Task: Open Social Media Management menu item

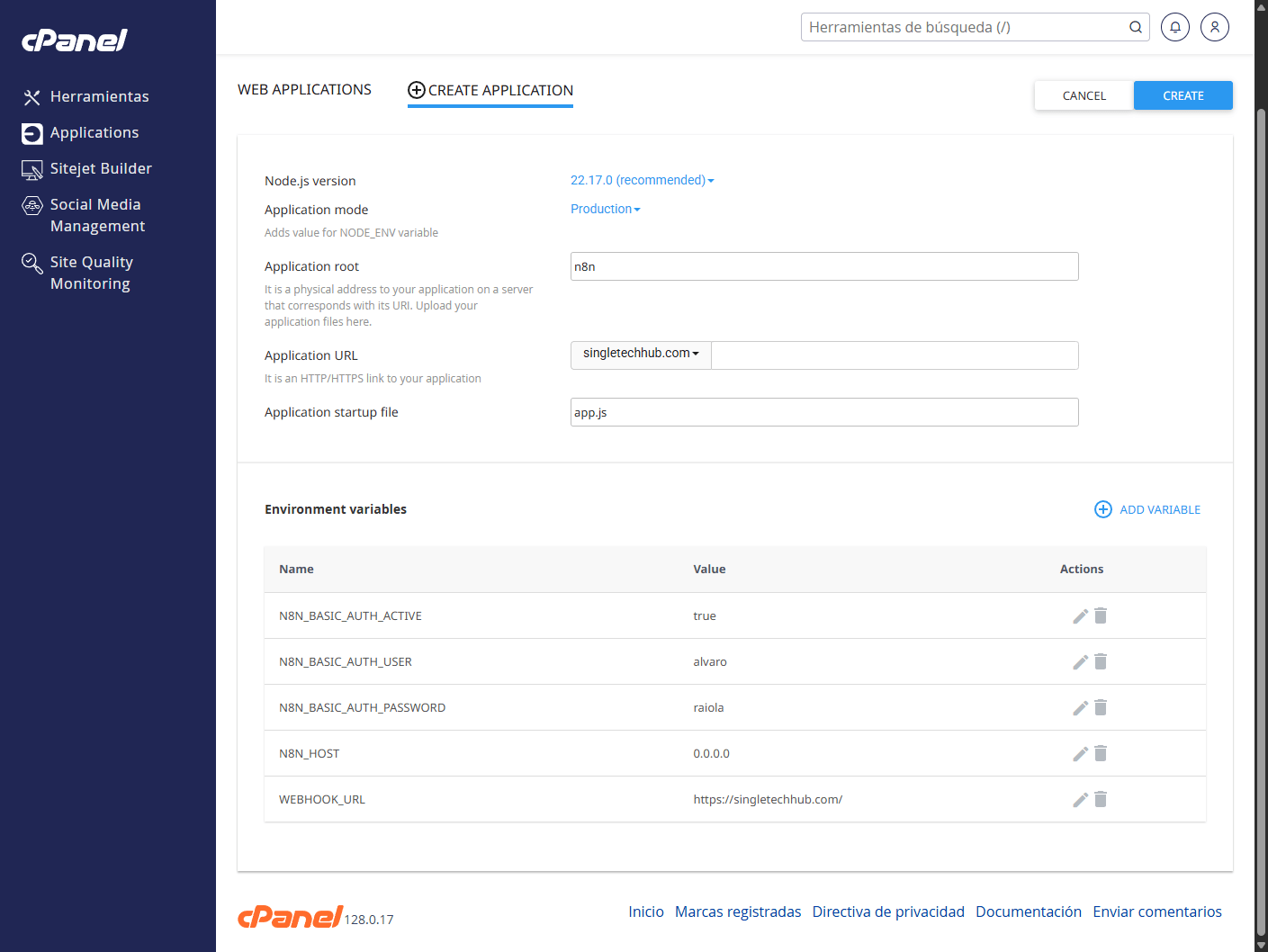Action: click(x=97, y=216)
